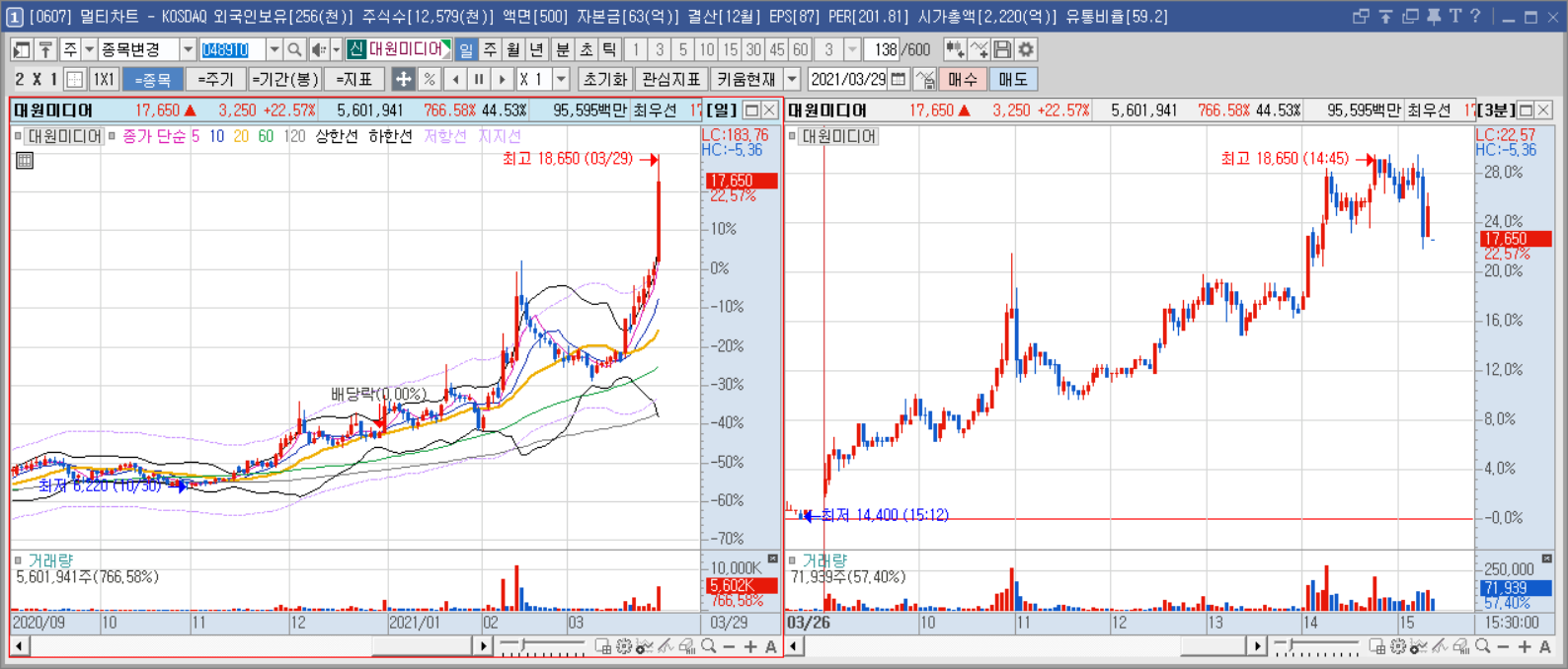Expand the X 1 speed dropdown

point(562,79)
